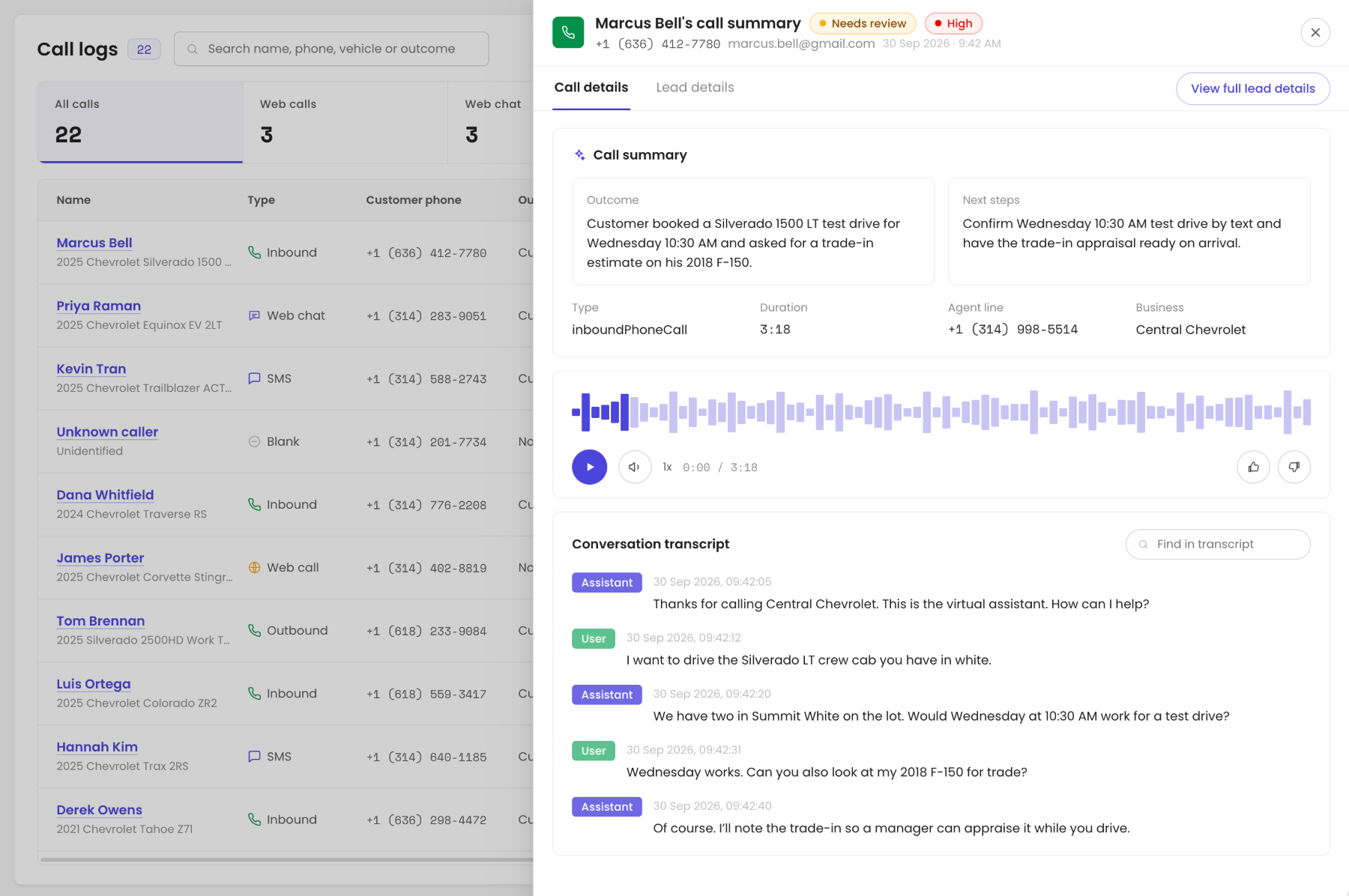Select the All calls tab
Viewport: 1349px width, 896px height.
point(140,122)
